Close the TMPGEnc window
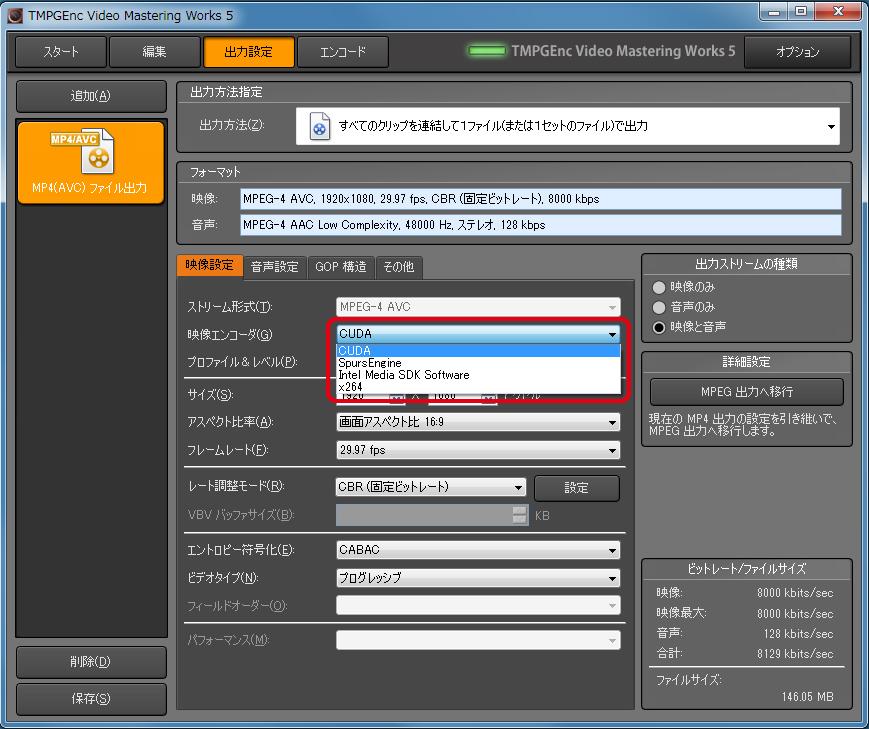This screenshot has height=729, width=869. (838, 12)
